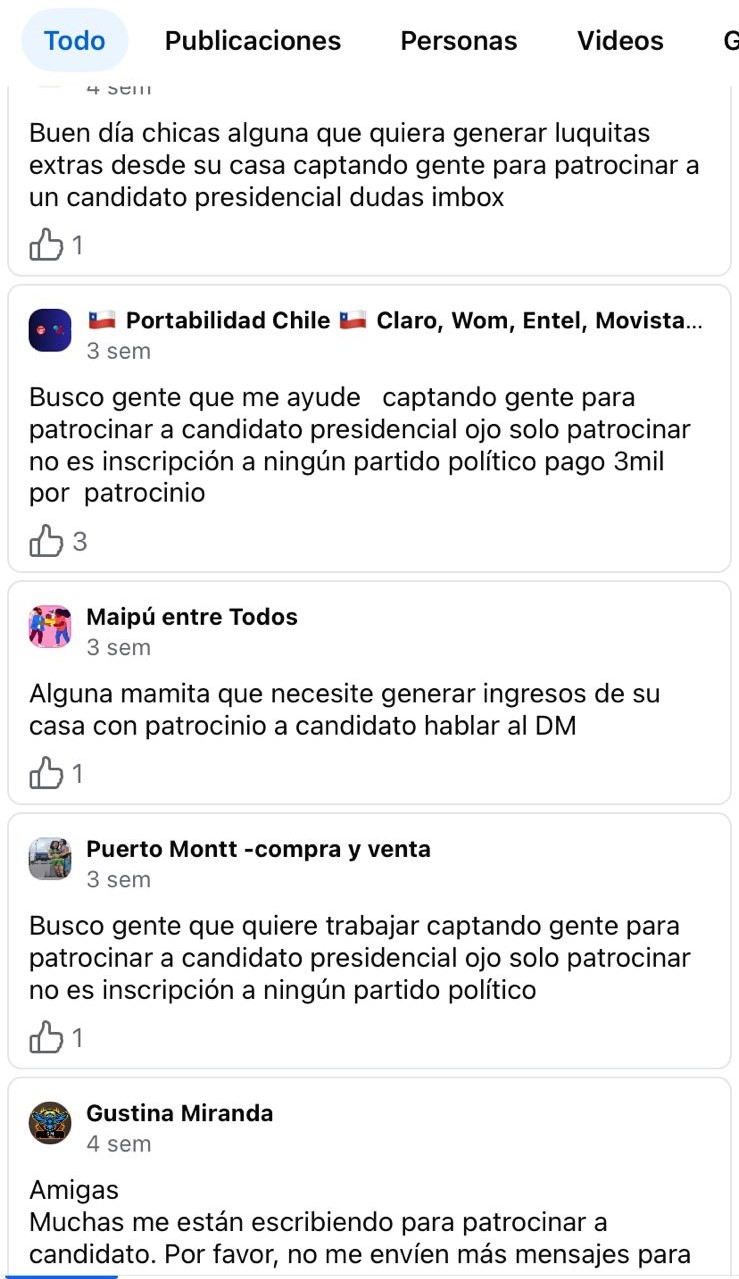Open Gustina Miranda's profile name
This screenshot has height=1279, width=739.
tap(180, 1113)
